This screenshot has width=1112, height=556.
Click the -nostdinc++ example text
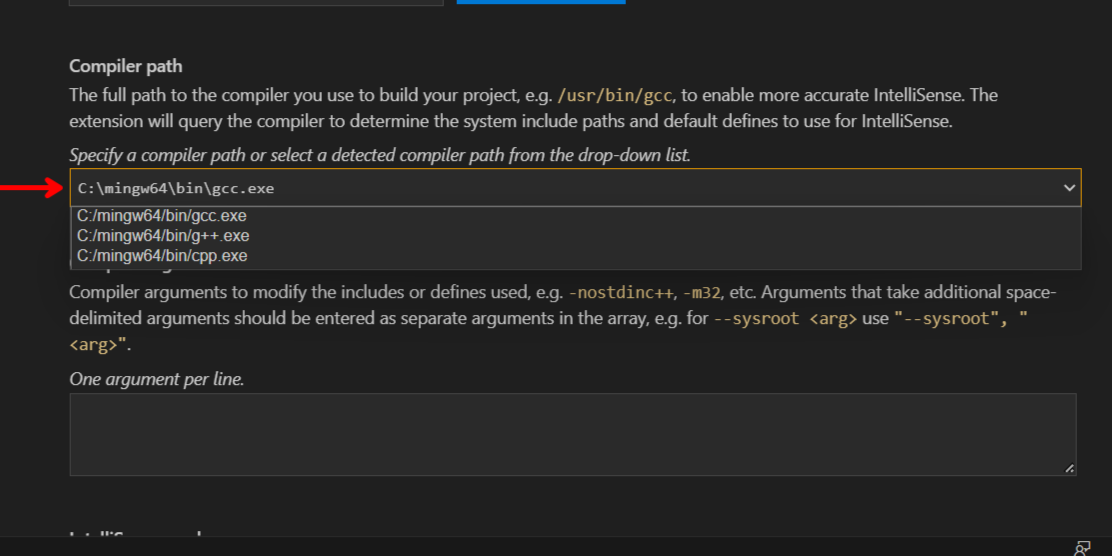click(x=621, y=292)
